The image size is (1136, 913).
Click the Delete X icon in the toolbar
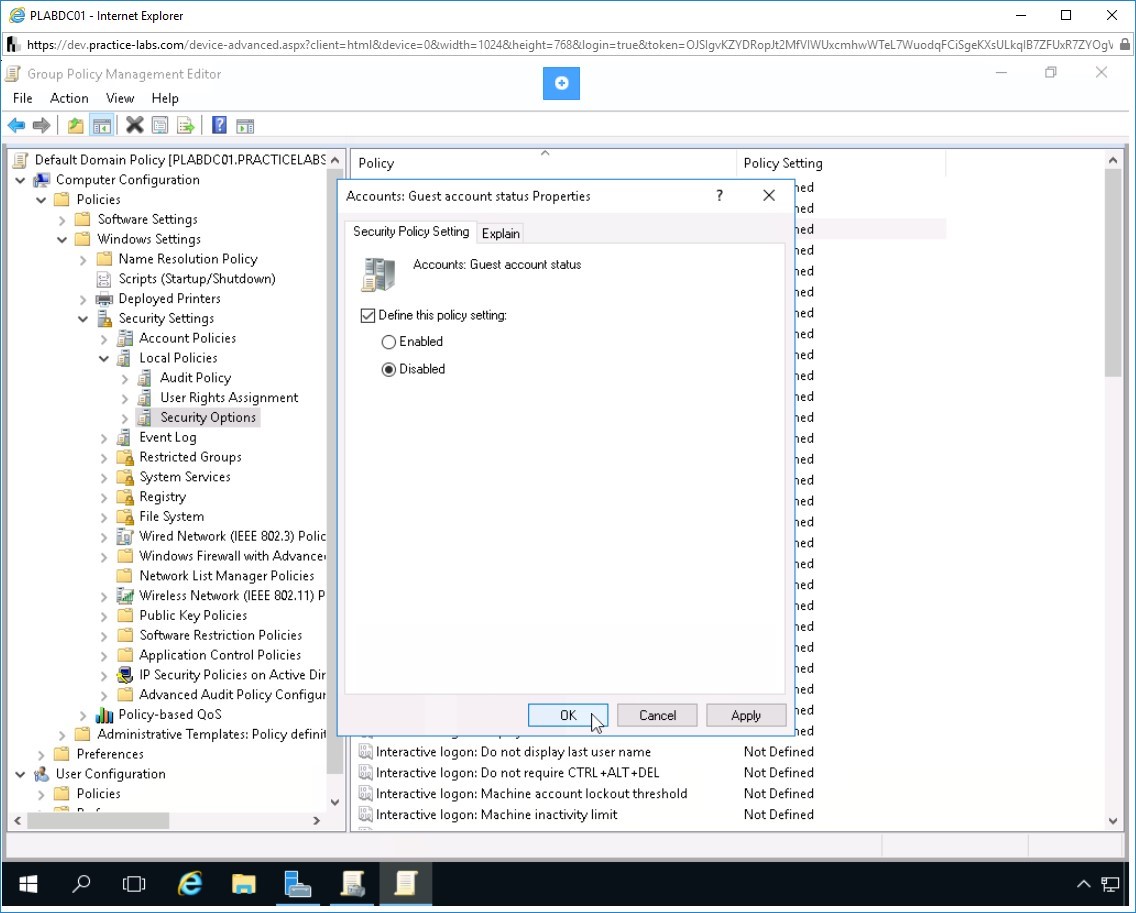coord(134,125)
